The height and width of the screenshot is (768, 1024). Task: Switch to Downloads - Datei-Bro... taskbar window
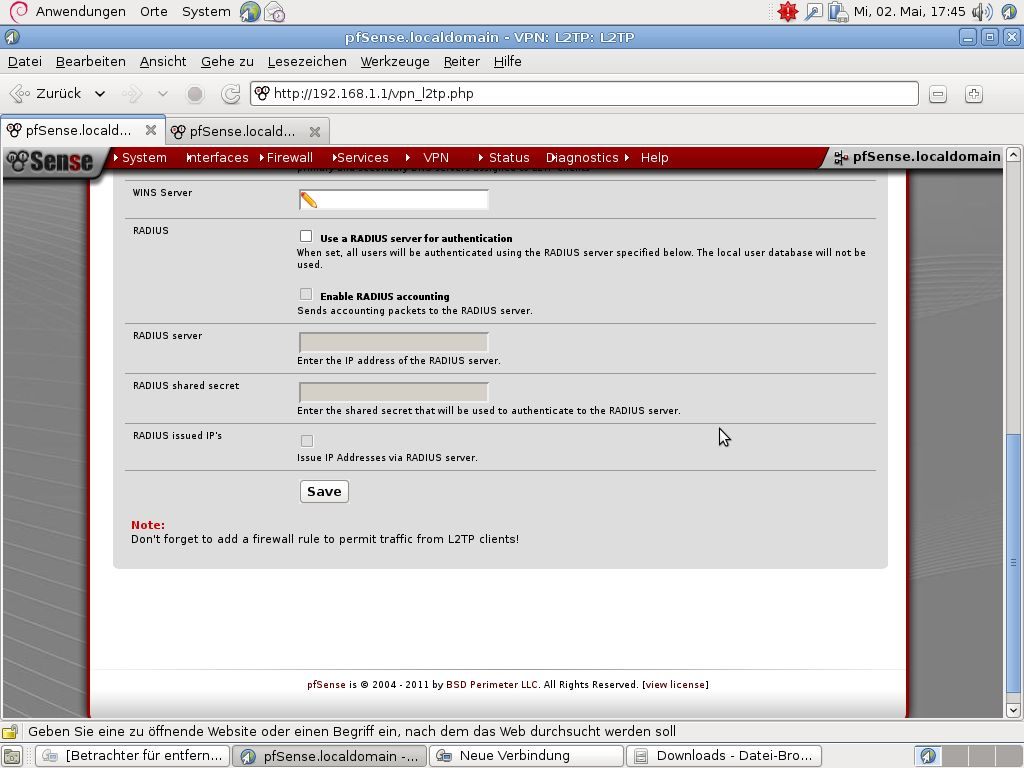pos(723,756)
